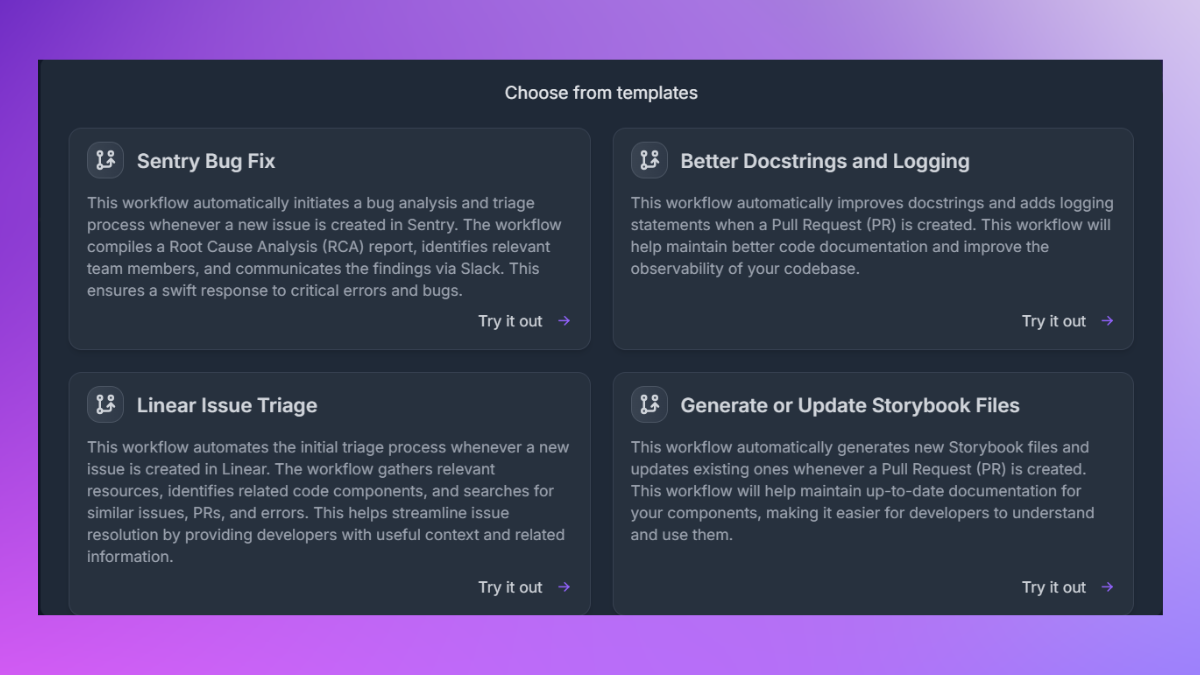Click the purple arrow in Better Docstrings card

coord(1107,321)
